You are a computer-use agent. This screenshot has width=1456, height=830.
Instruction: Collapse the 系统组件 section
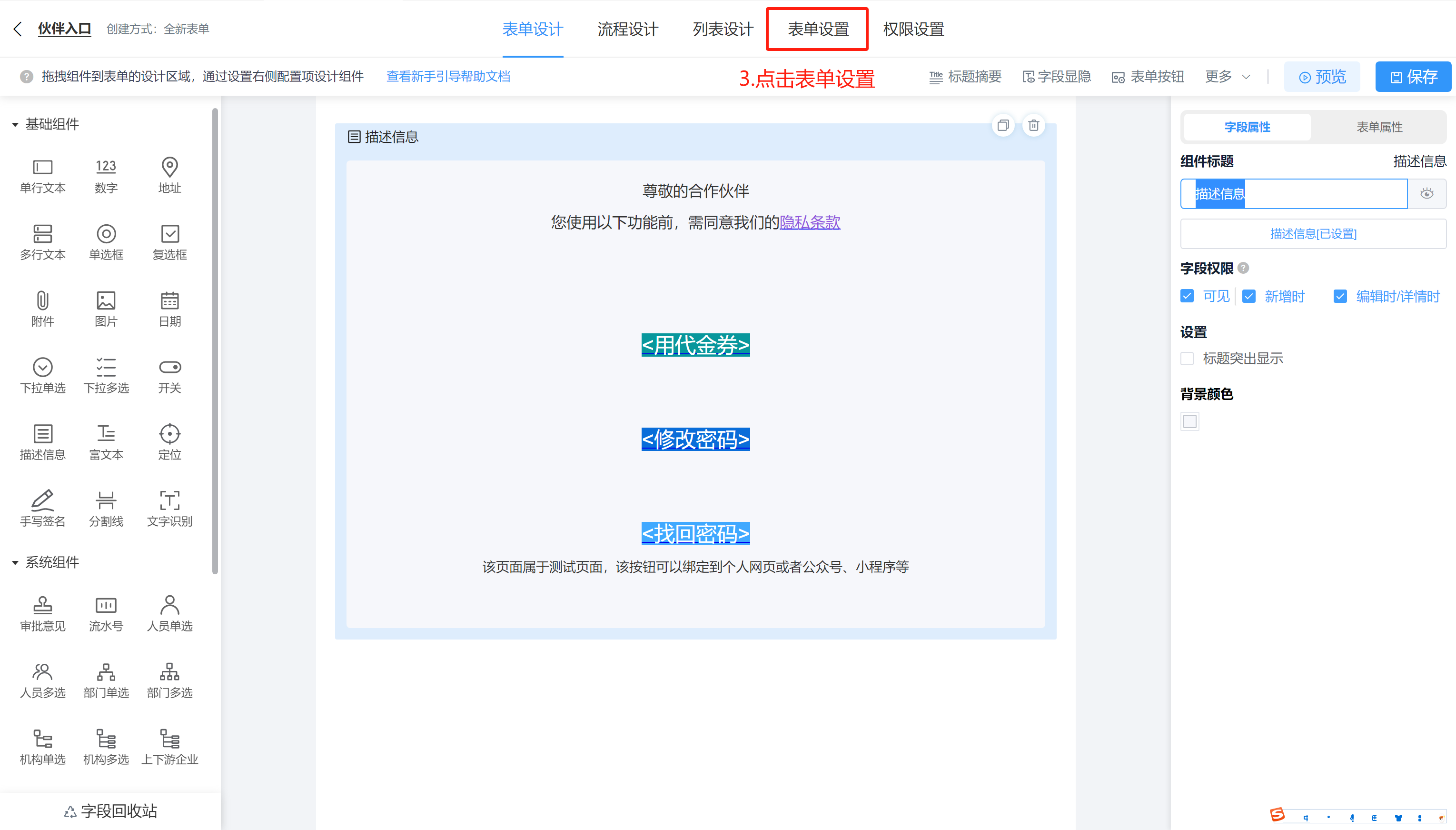click(15, 562)
